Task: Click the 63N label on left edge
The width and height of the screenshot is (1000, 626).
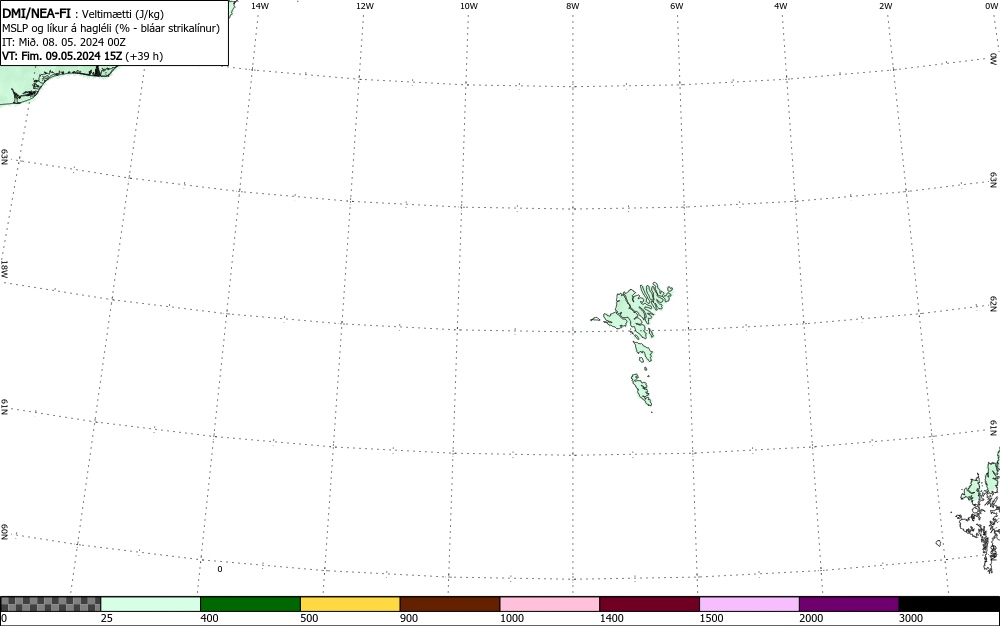Action: point(4,157)
